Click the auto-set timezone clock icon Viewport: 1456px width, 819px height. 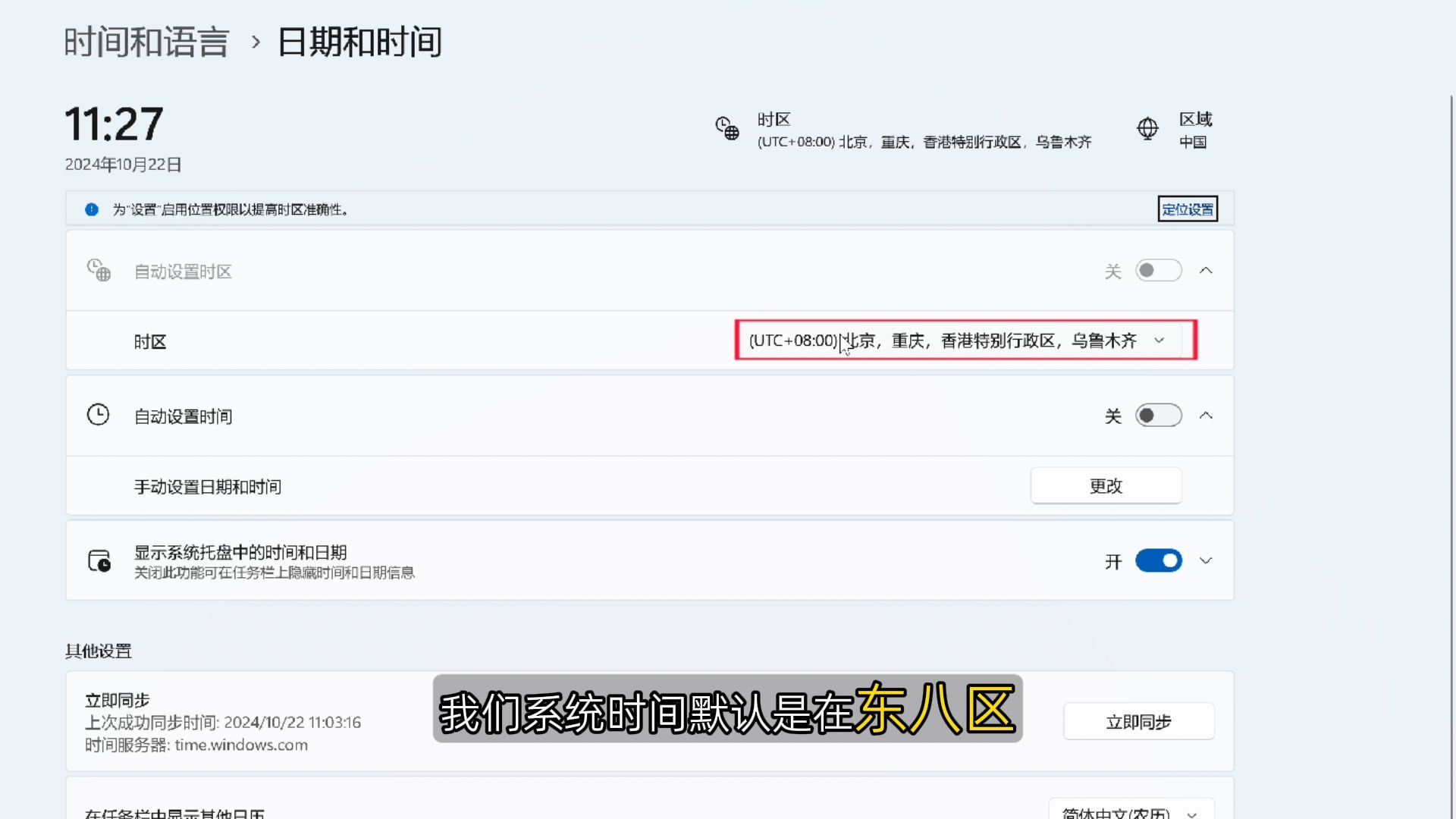click(x=98, y=270)
